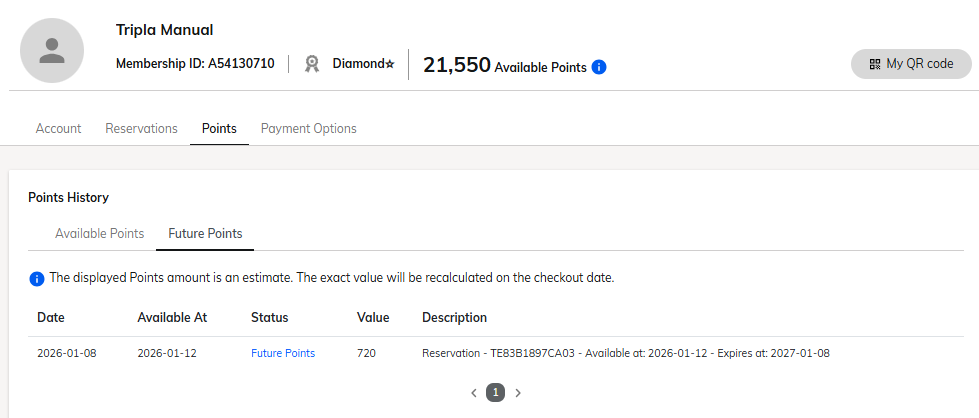Viewport: 979px width, 418px height.
Task: Show the Available Points sub-tab
Action: [x=100, y=233]
